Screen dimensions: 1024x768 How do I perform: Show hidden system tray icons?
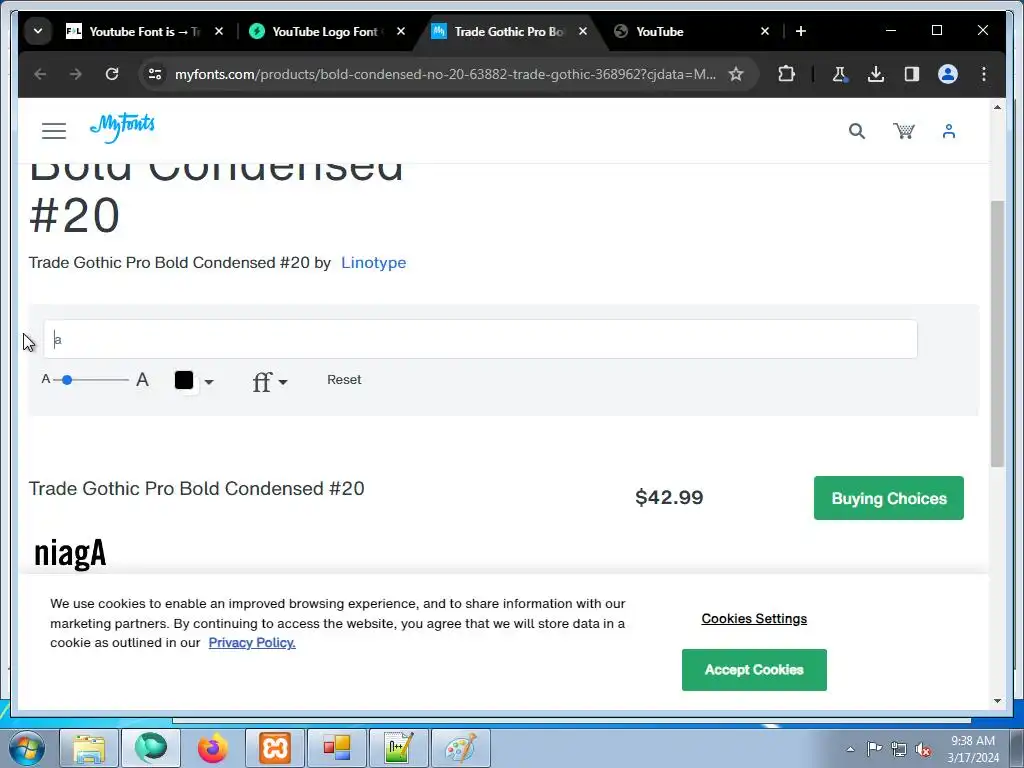(850, 749)
